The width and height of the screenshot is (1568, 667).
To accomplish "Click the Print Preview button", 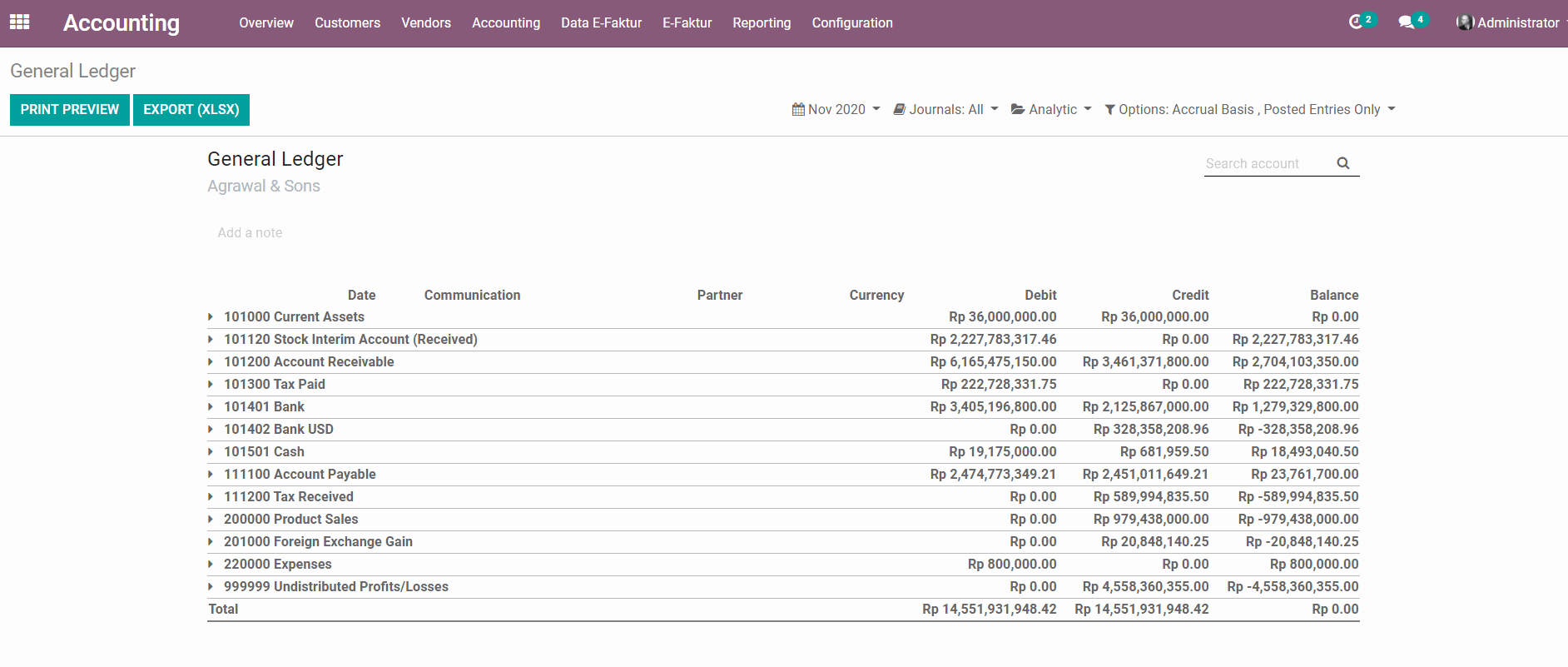I will click(70, 109).
